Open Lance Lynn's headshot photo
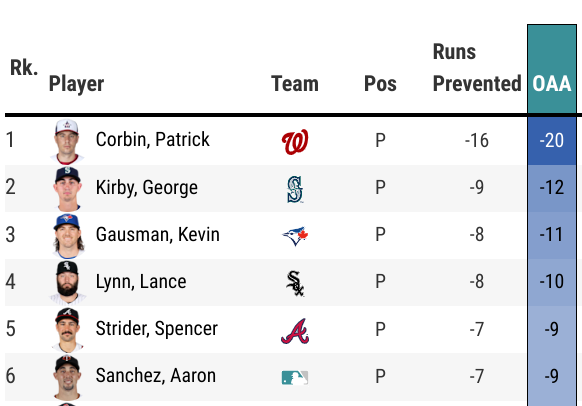582x406 pixels. click(67, 283)
